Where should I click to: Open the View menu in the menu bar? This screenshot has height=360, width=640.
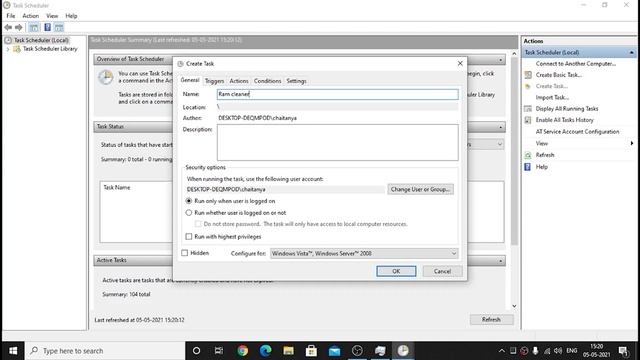point(52,16)
